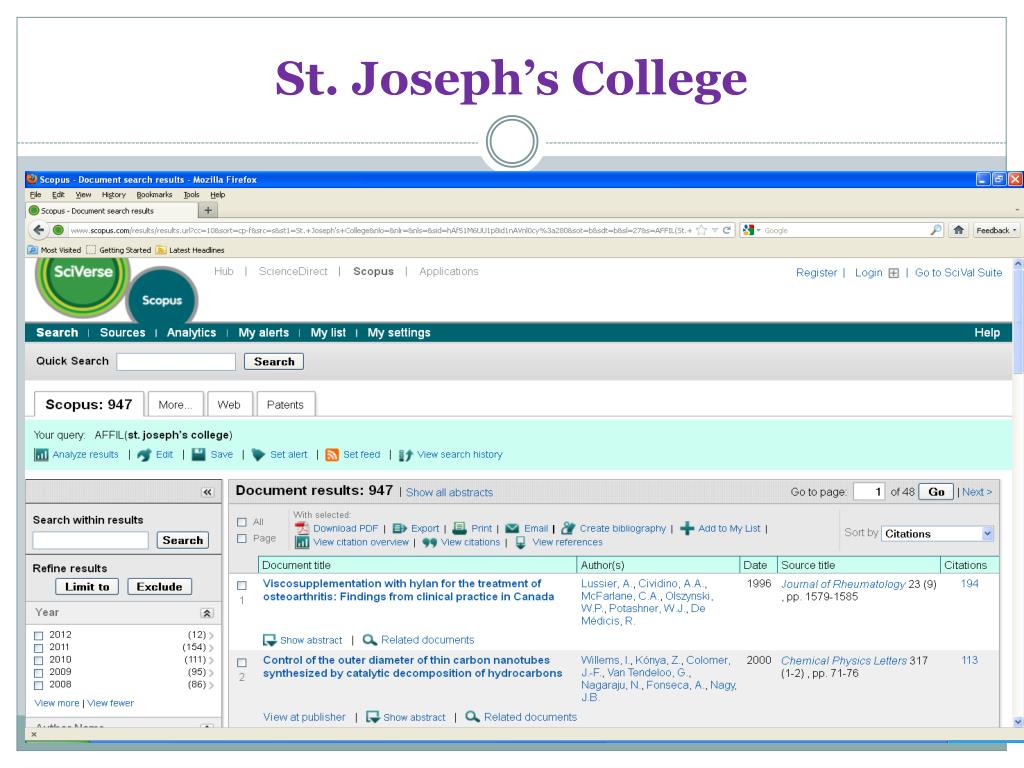This screenshot has height=768, width=1024.
Task: Click the browser Back arrow button
Action: pyautogui.click(x=39, y=230)
